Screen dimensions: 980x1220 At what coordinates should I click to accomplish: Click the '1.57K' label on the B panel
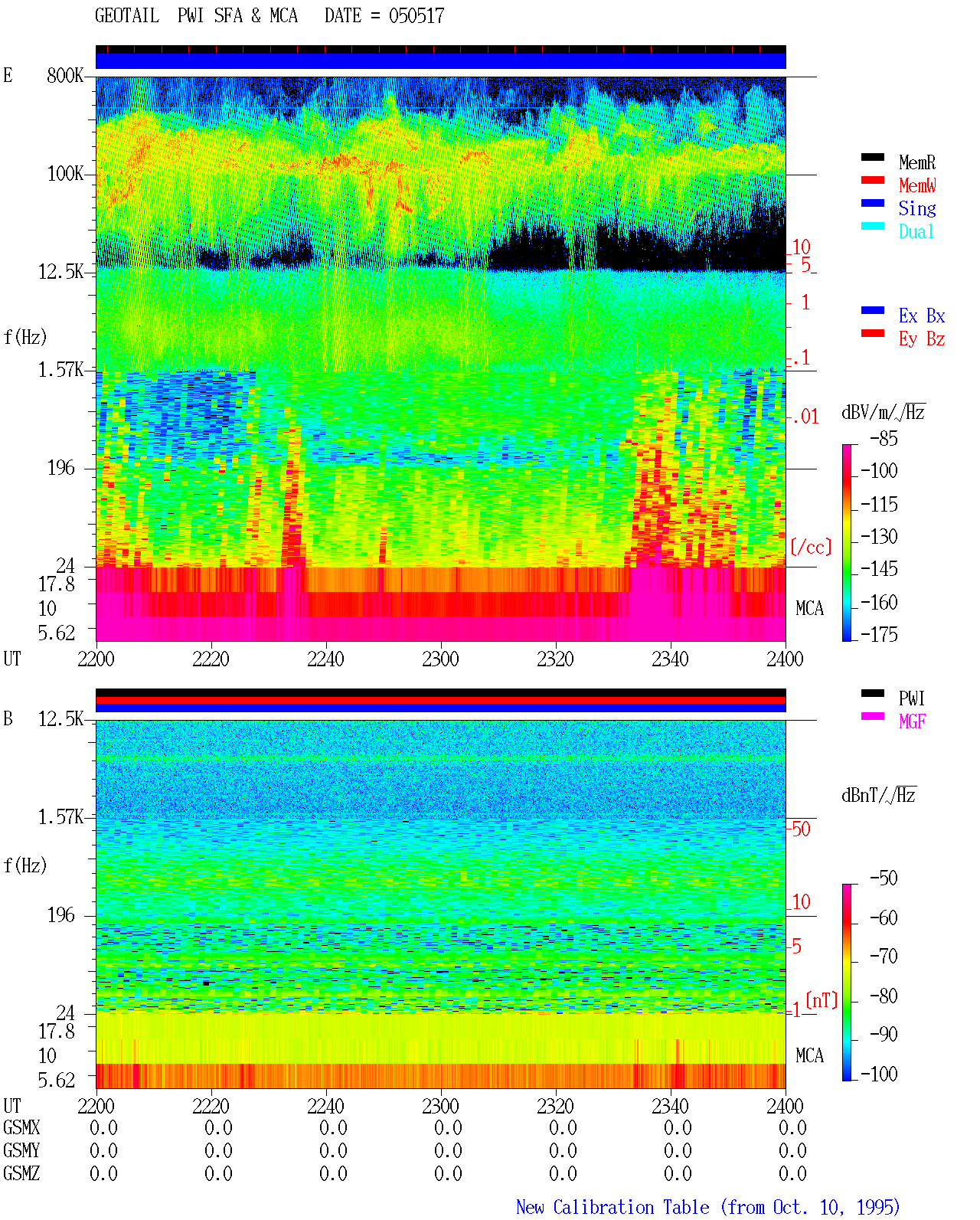(x=60, y=817)
